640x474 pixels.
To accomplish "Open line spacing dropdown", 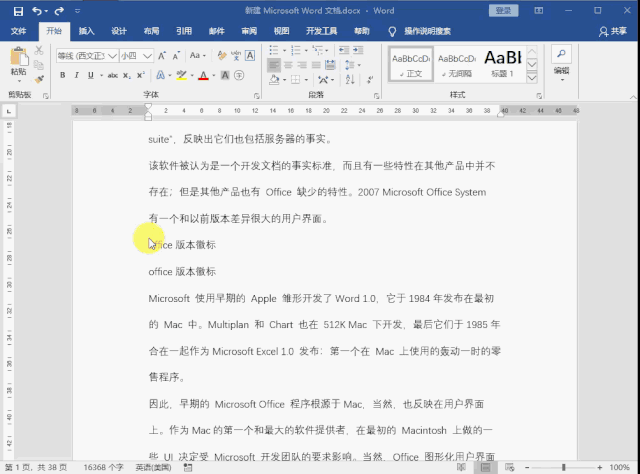I will [353, 65].
